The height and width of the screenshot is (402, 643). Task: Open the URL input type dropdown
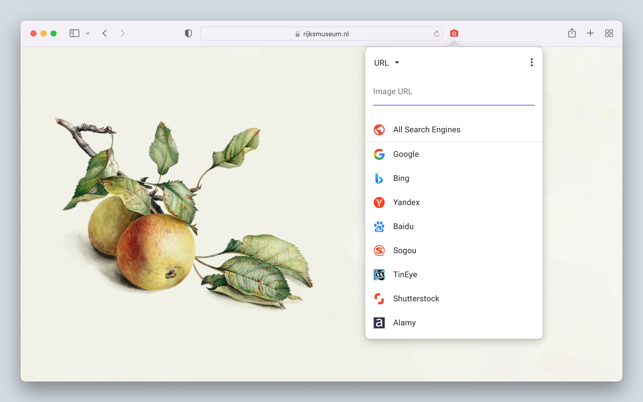[x=386, y=63]
